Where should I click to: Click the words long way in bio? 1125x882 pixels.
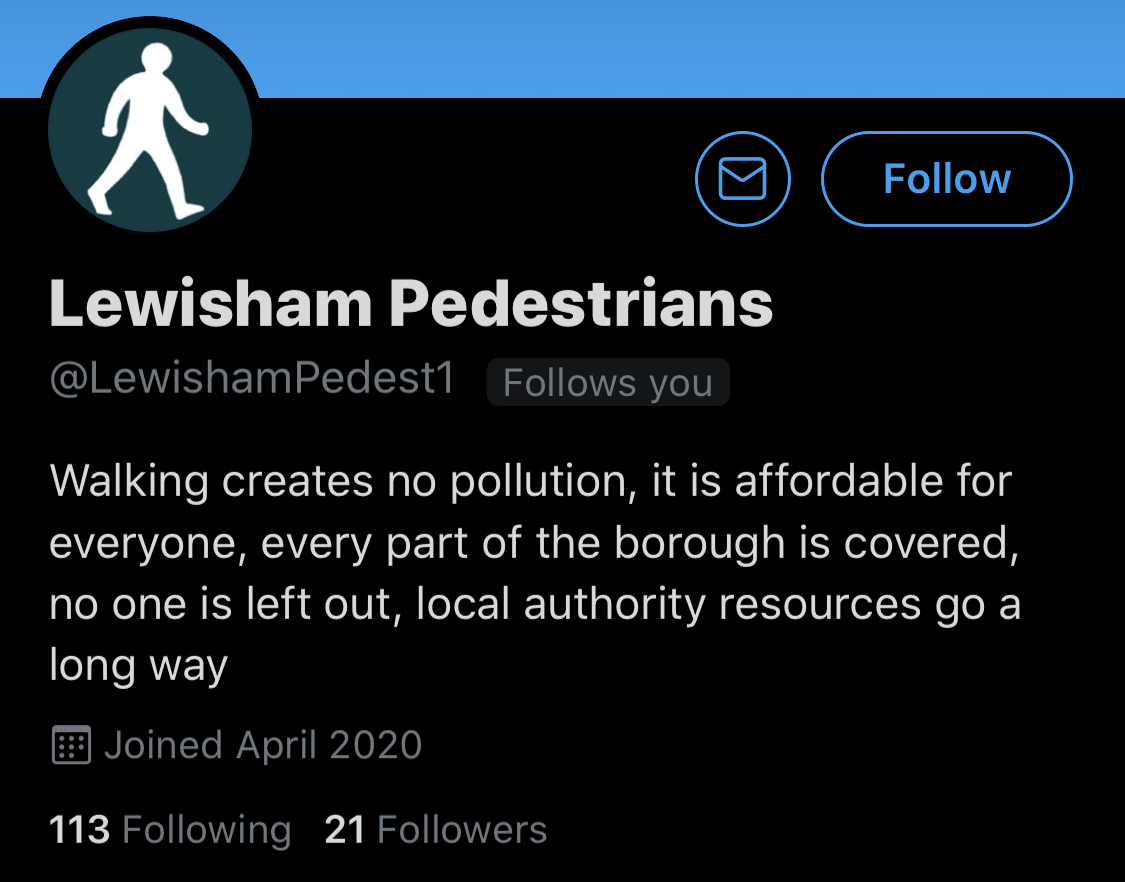pos(139,665)
